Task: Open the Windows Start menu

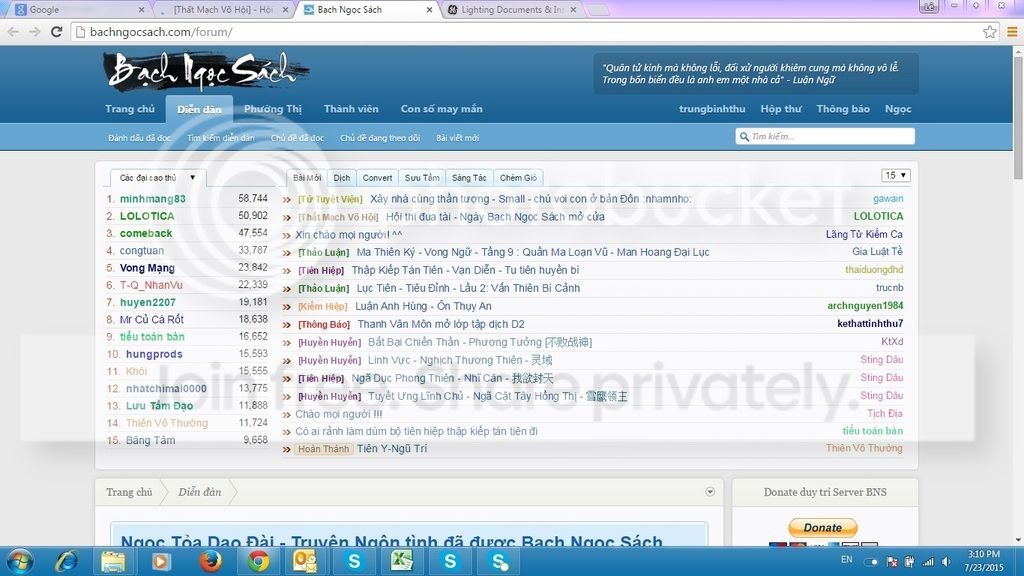Action: (x=20, y=563)
